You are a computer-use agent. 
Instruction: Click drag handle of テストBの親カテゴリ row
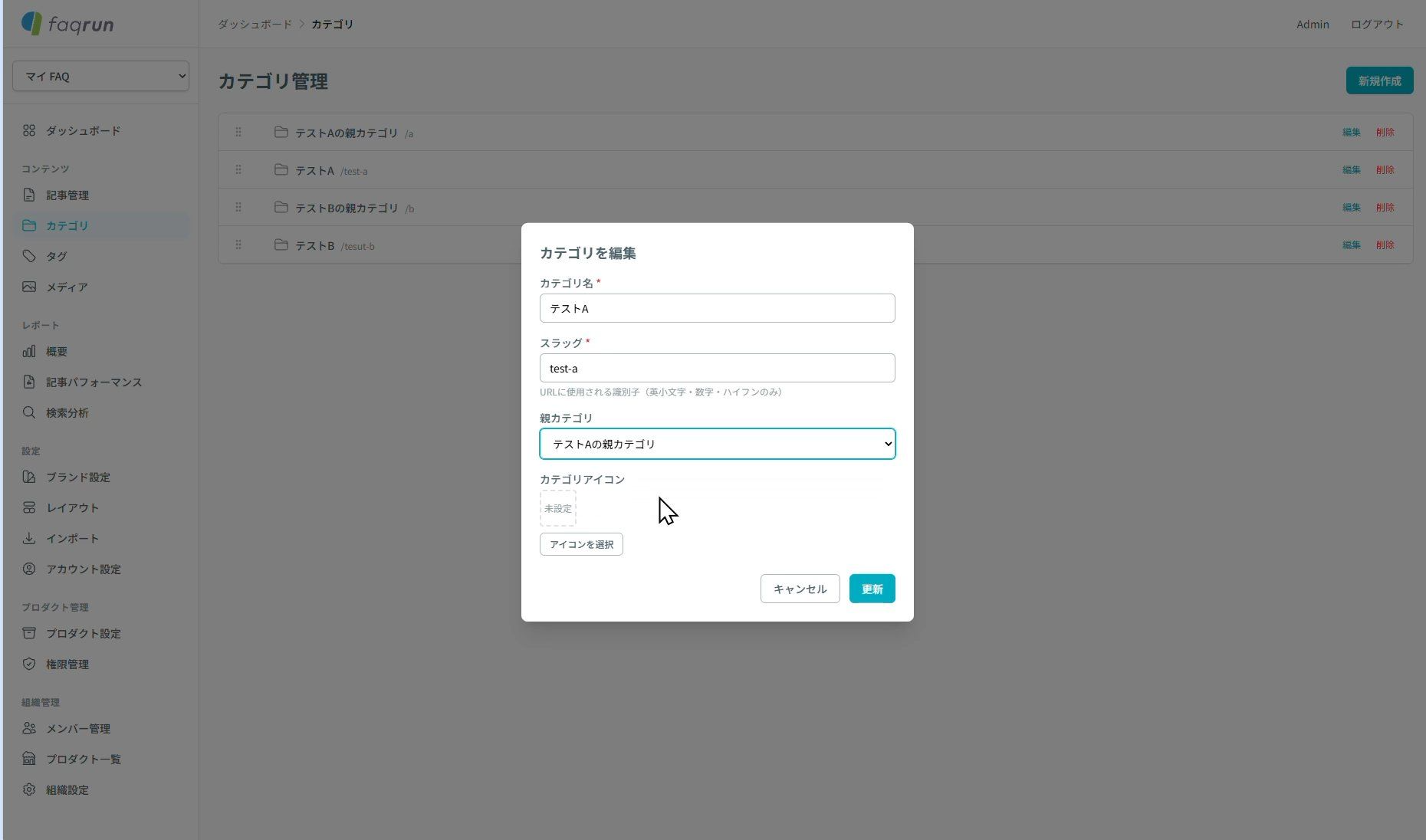coord(238,207)
